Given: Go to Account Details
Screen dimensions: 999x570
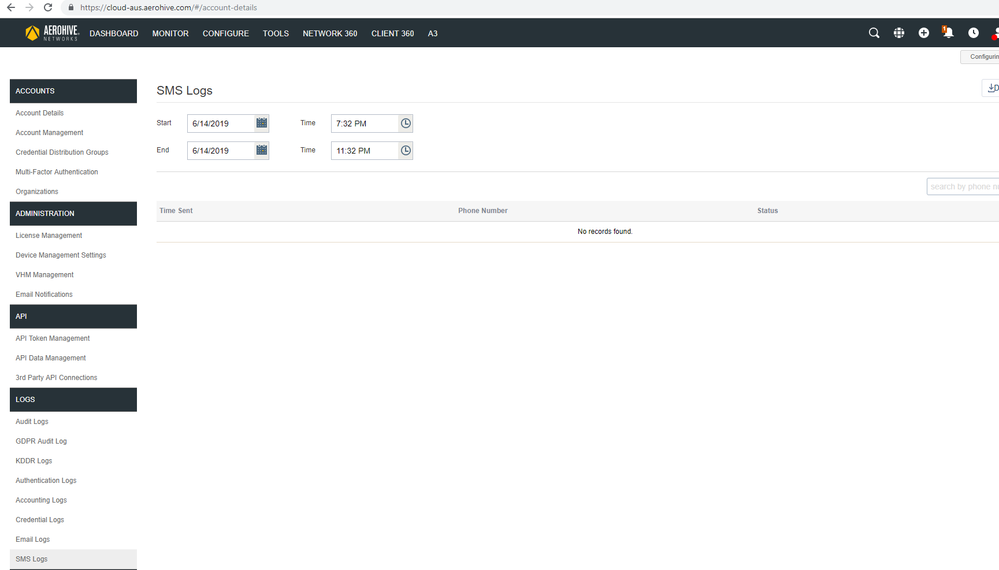Looking at the screenshot, I should coord(40,113).
